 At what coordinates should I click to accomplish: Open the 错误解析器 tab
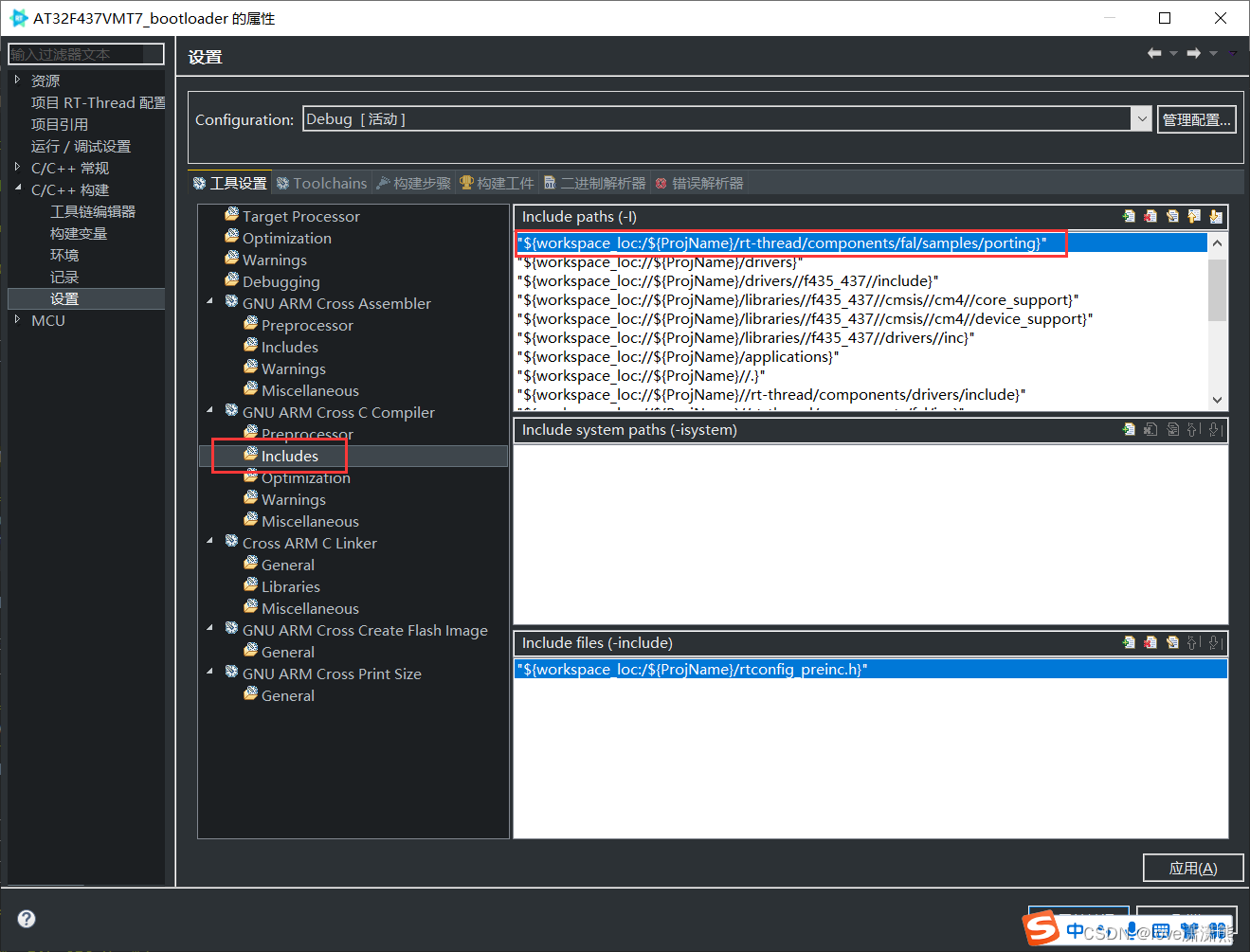point(699,183)
